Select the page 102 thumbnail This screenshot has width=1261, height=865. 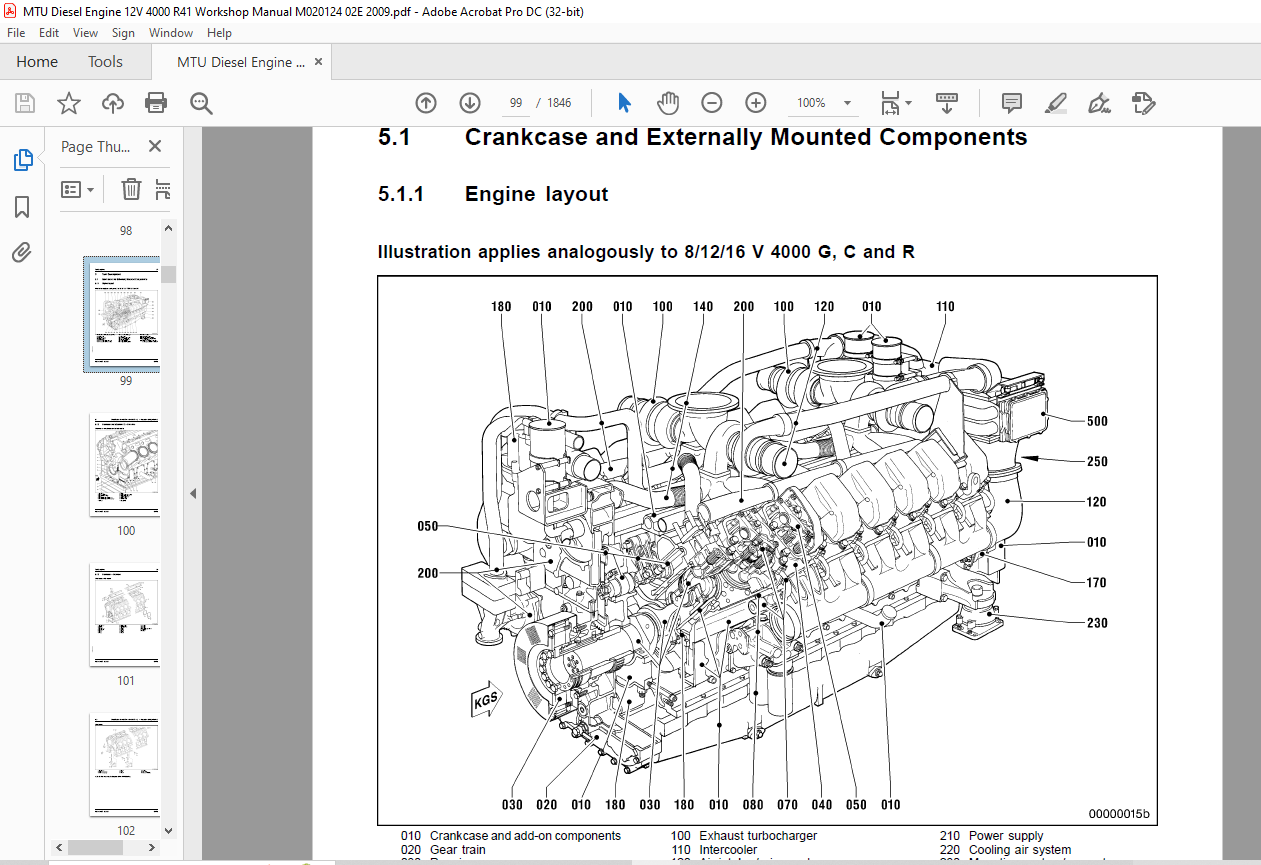pyautogui.click(x=125, y=765)
